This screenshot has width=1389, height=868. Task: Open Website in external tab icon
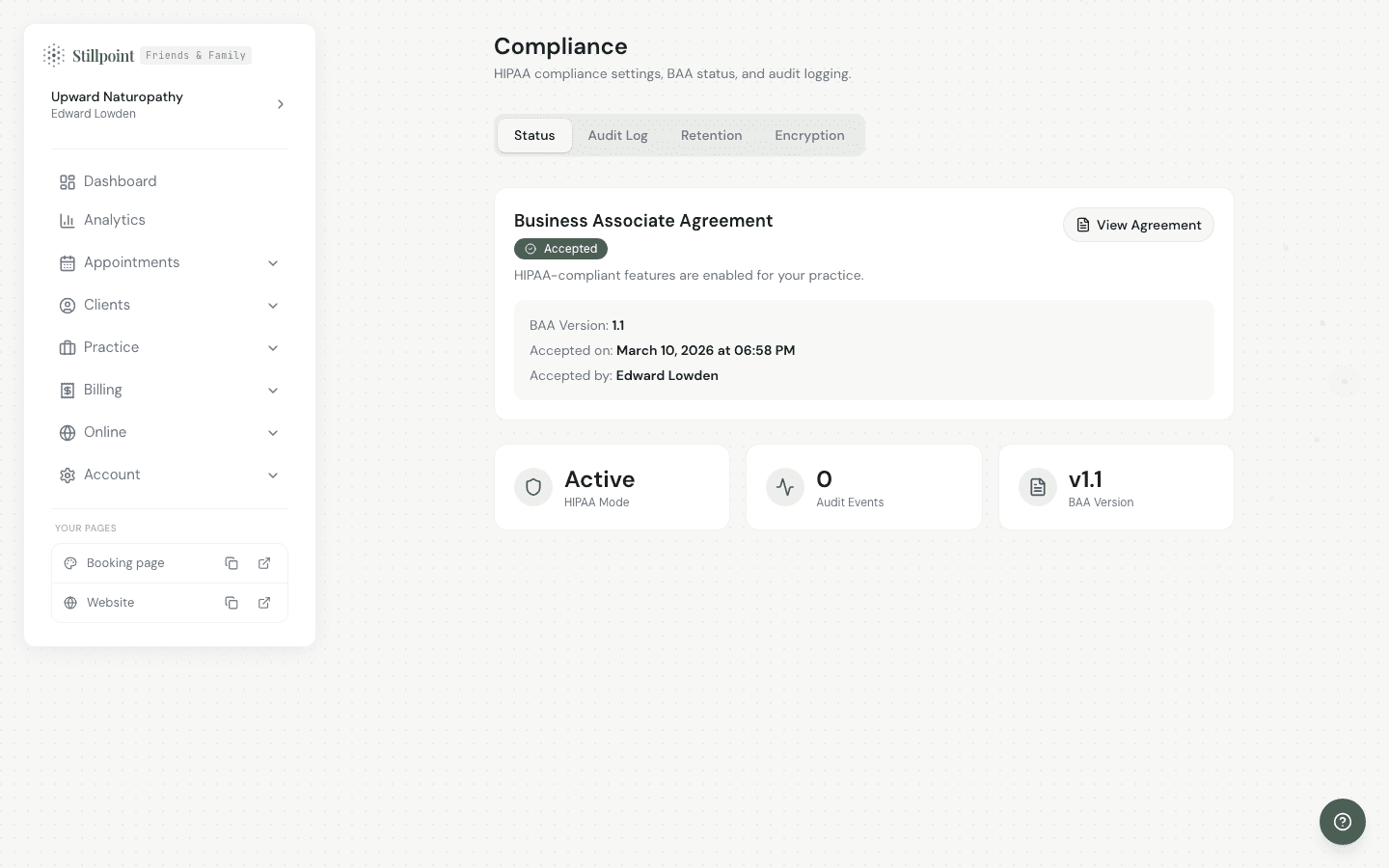tap(264, 603)
